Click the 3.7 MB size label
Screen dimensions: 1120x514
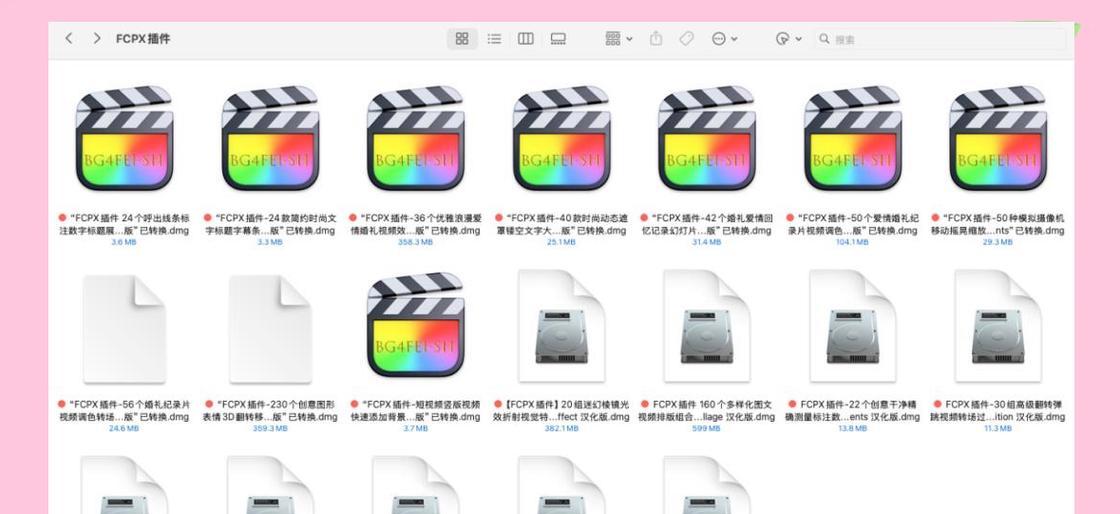pyautogui.click(x=415, y=428)
